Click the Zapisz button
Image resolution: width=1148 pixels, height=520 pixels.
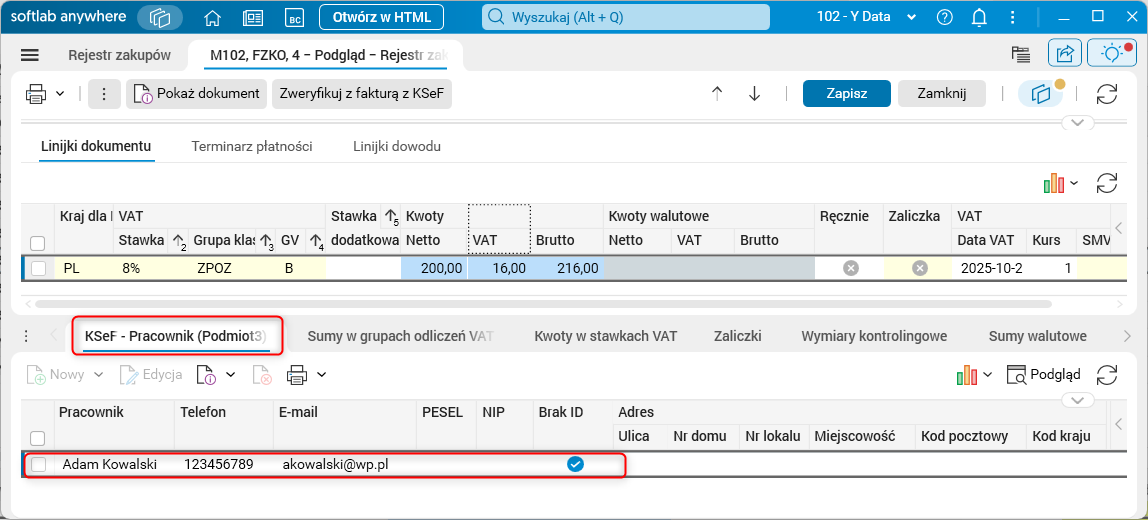tap(846, 93)
